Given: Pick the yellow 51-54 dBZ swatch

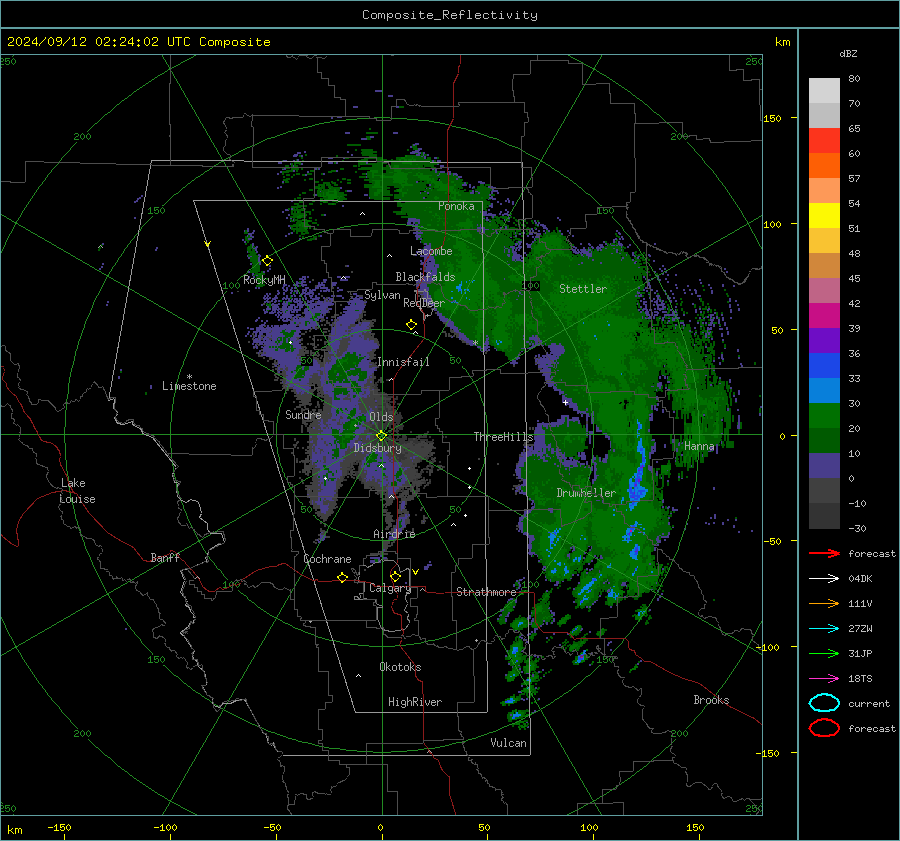Looking at the screenshot, I should coord(824,215).
